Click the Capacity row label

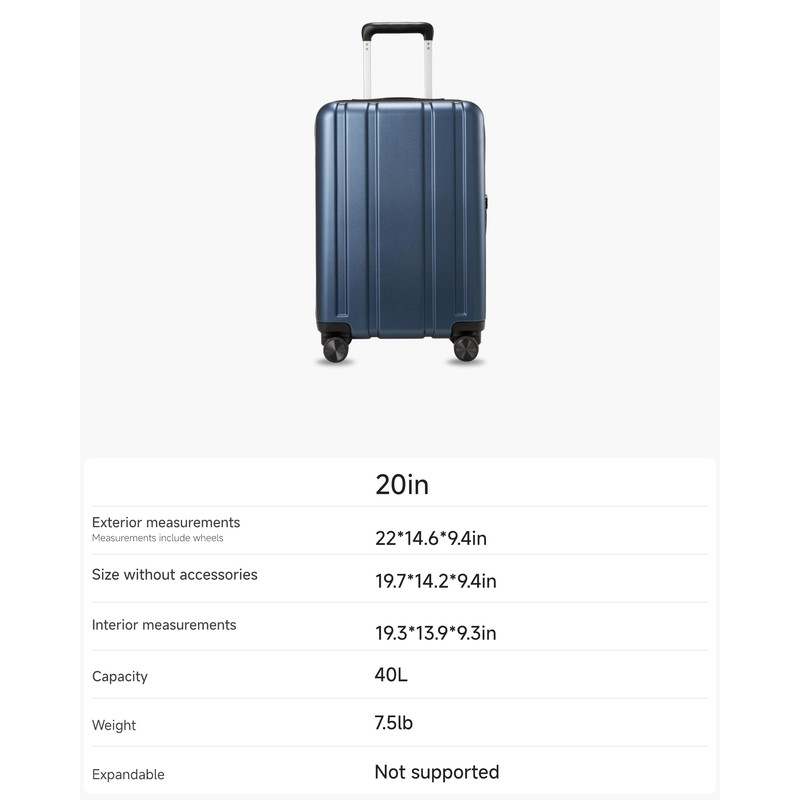coord(120,676)
